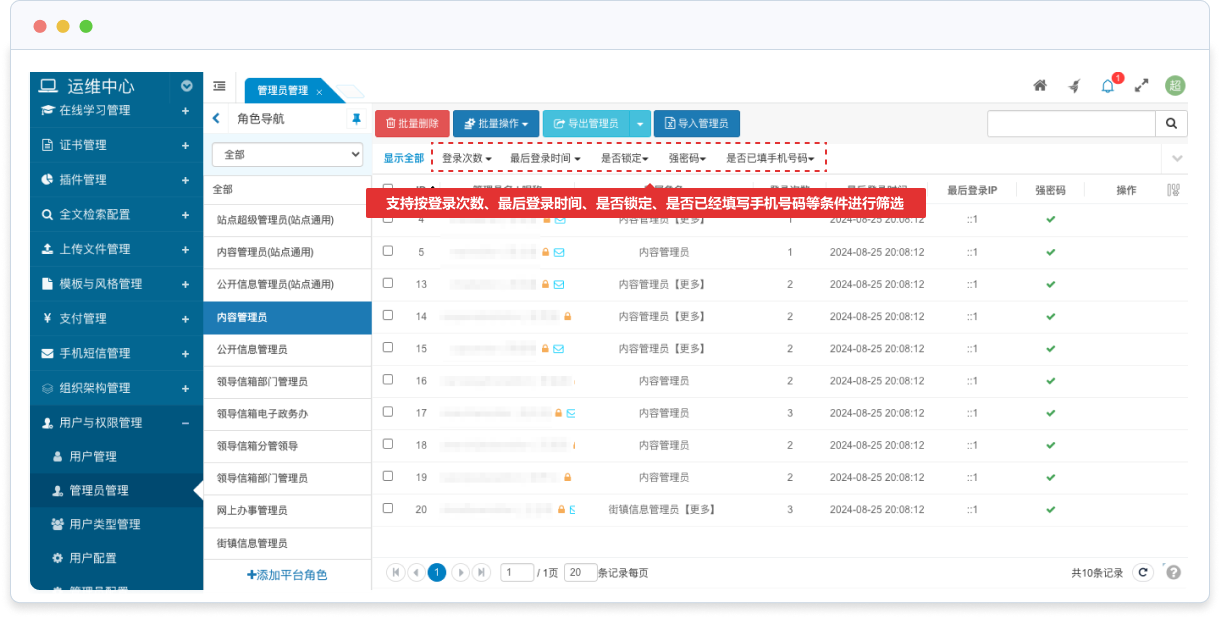The height and width of the screenshot is (619, 1220).
Task: Open the 登录次数 filter dropdown
Action: [467, 158]
